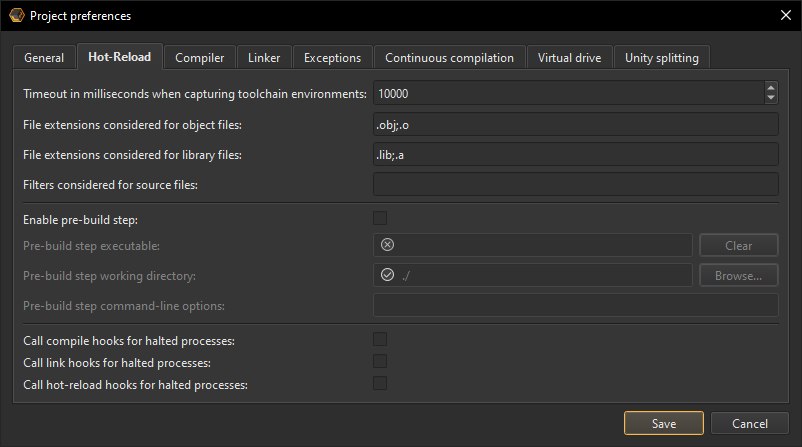Screen dimensions: 802x447
Task: Switch to the General tab
Action: (x=44, y=57)
